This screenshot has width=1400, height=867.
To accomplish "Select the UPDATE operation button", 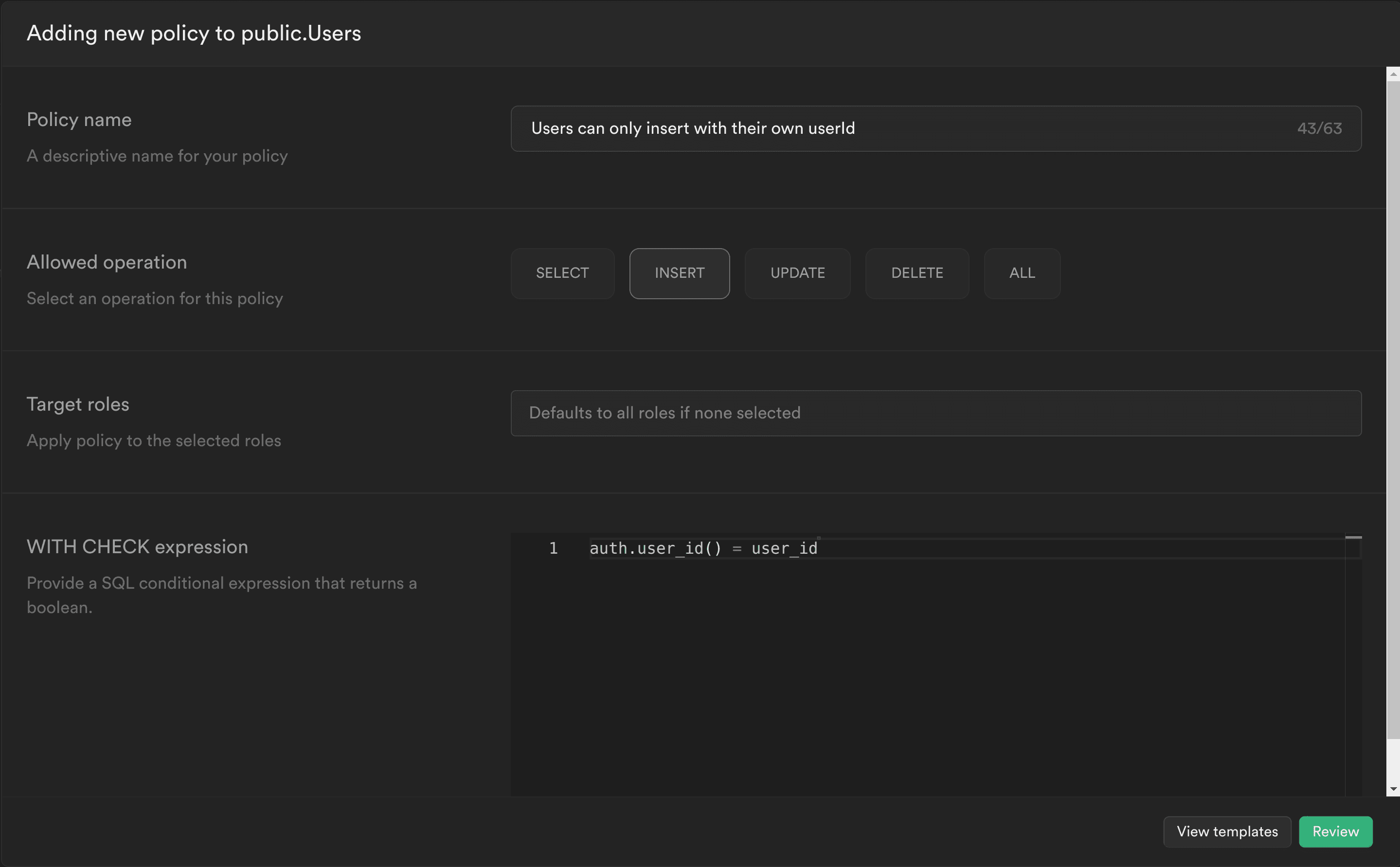I will point(797,272).
